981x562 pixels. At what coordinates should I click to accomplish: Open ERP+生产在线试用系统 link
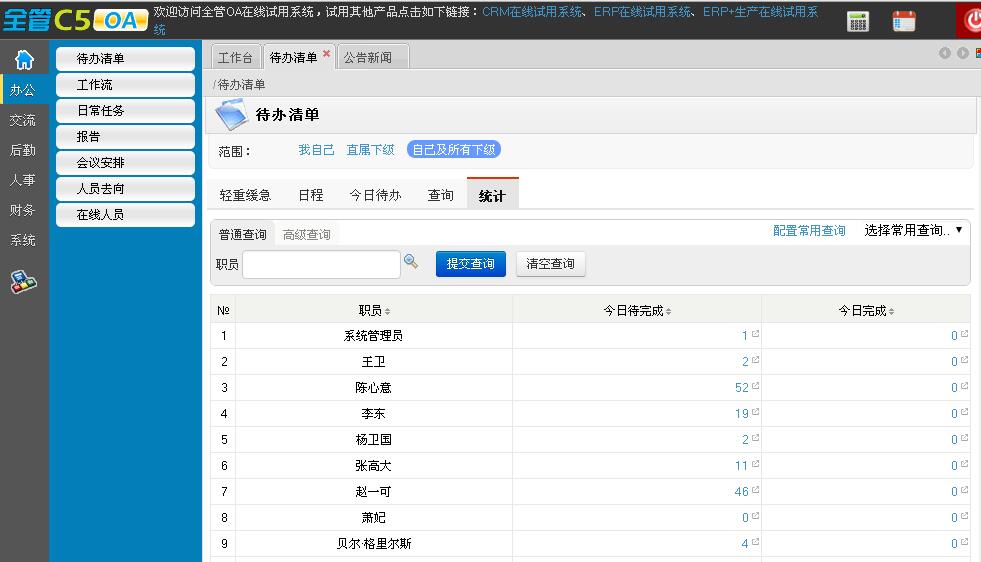pos(760,12)
